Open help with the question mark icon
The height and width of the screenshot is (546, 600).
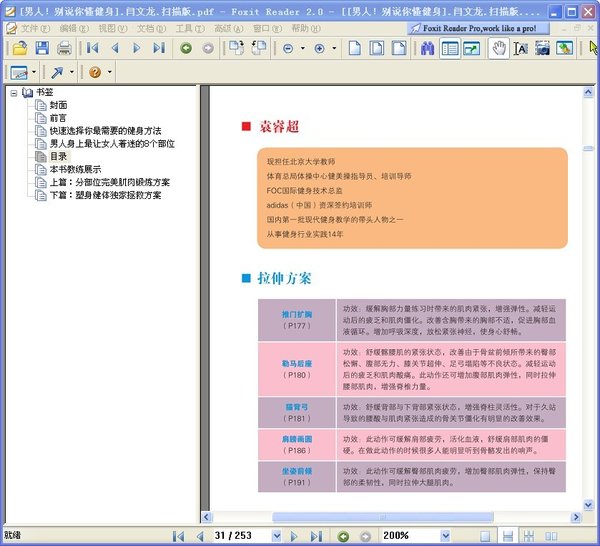[95, 72]
